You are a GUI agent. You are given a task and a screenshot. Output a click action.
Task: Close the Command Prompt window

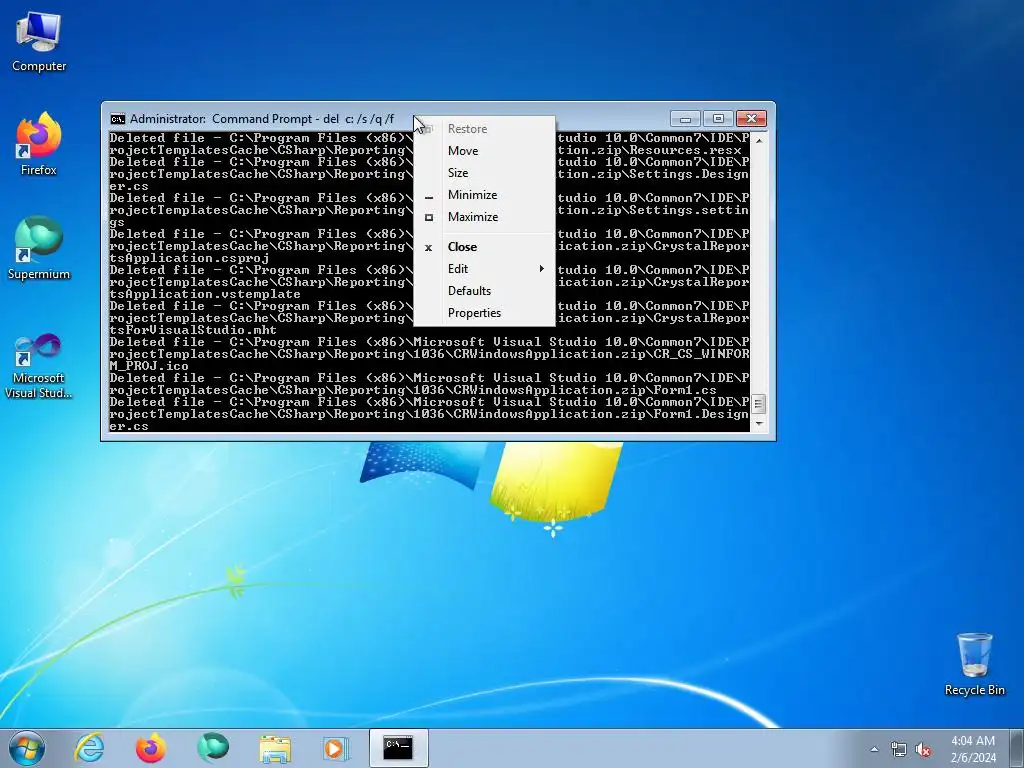point(751,119)
